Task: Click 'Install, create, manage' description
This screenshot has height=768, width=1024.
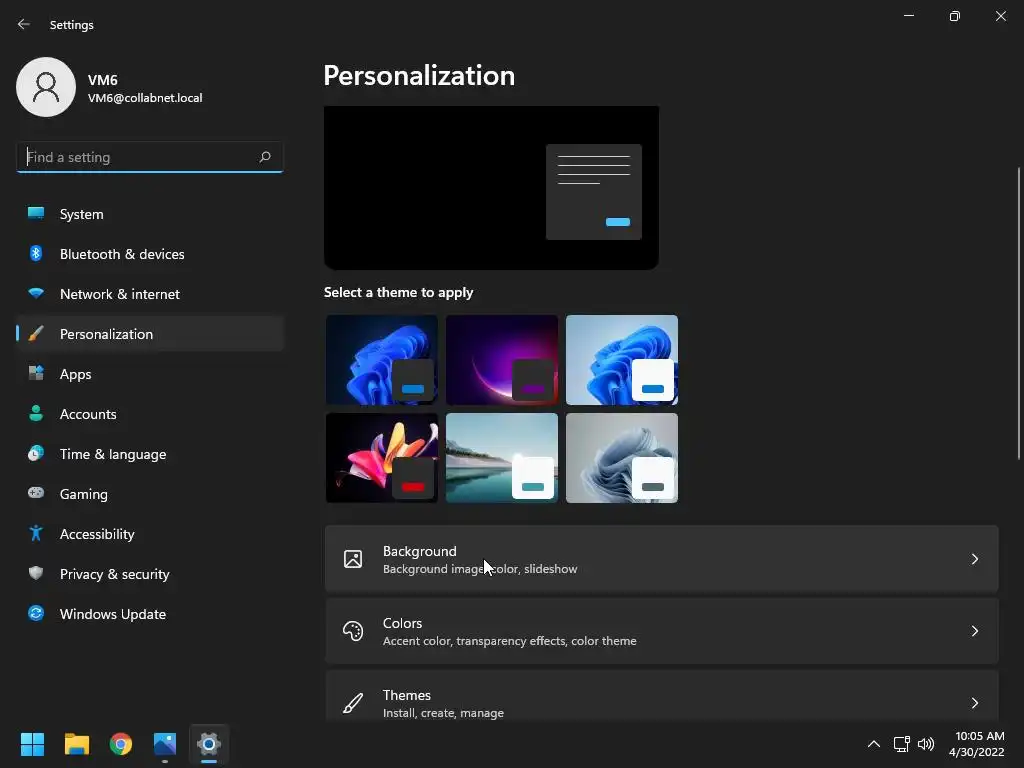Action: click(x=443, y=713)
